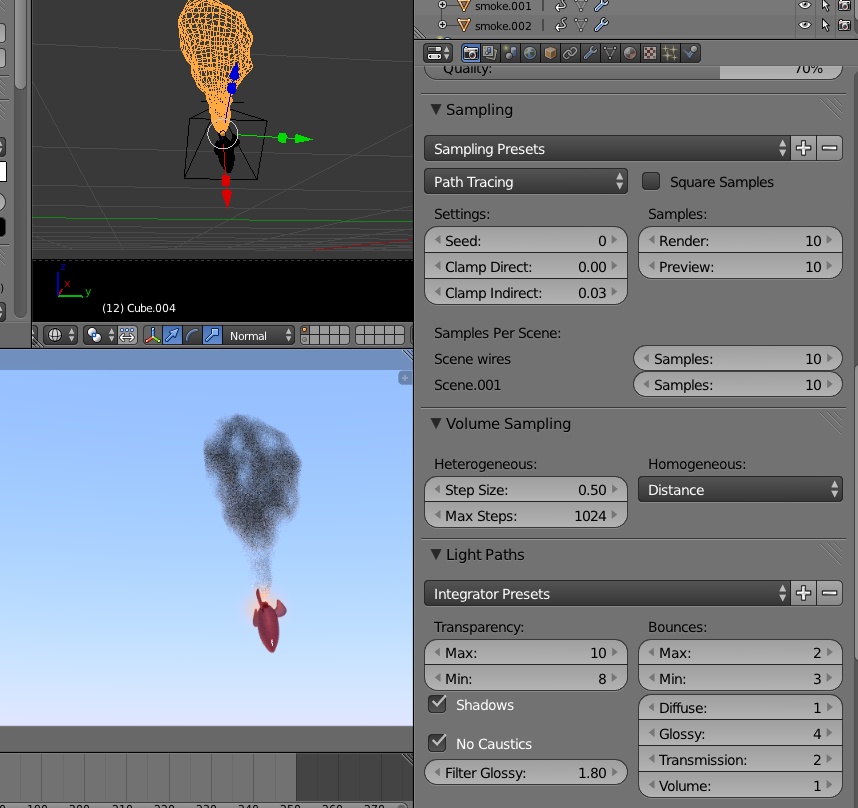Viewport: 858px width, 808px height.
Task: Toggle renderability camera for smoke.001
Action: [x=845, y=5]
